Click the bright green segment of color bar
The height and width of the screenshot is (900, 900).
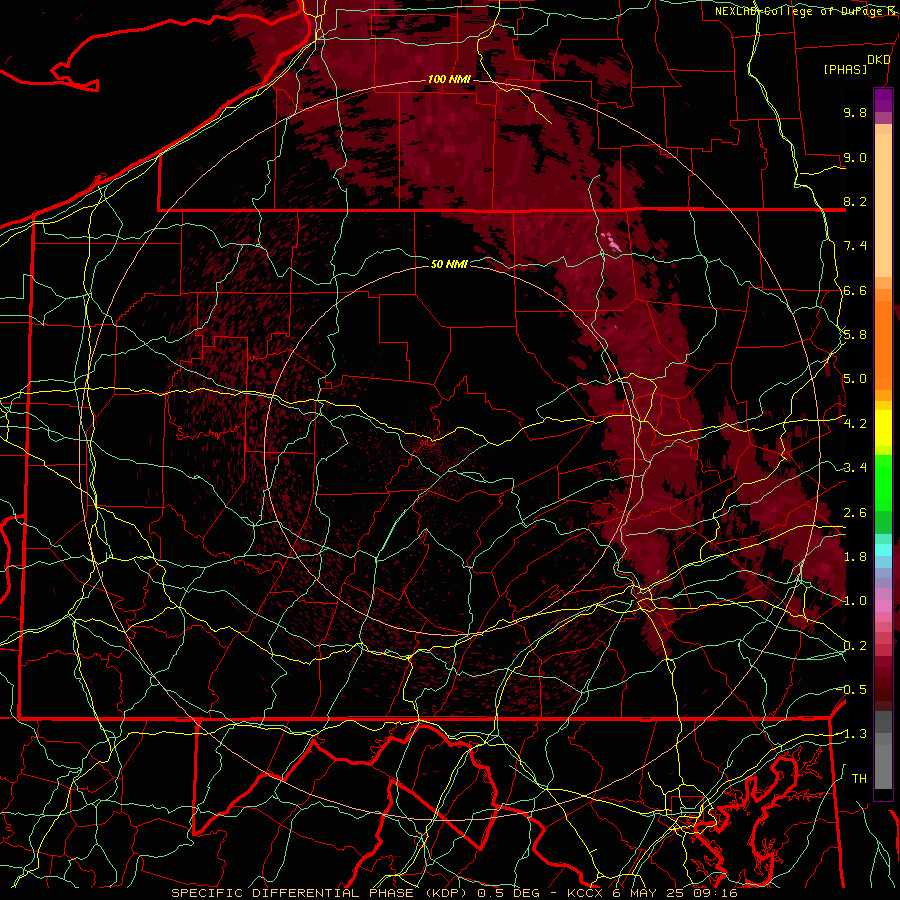883,482
